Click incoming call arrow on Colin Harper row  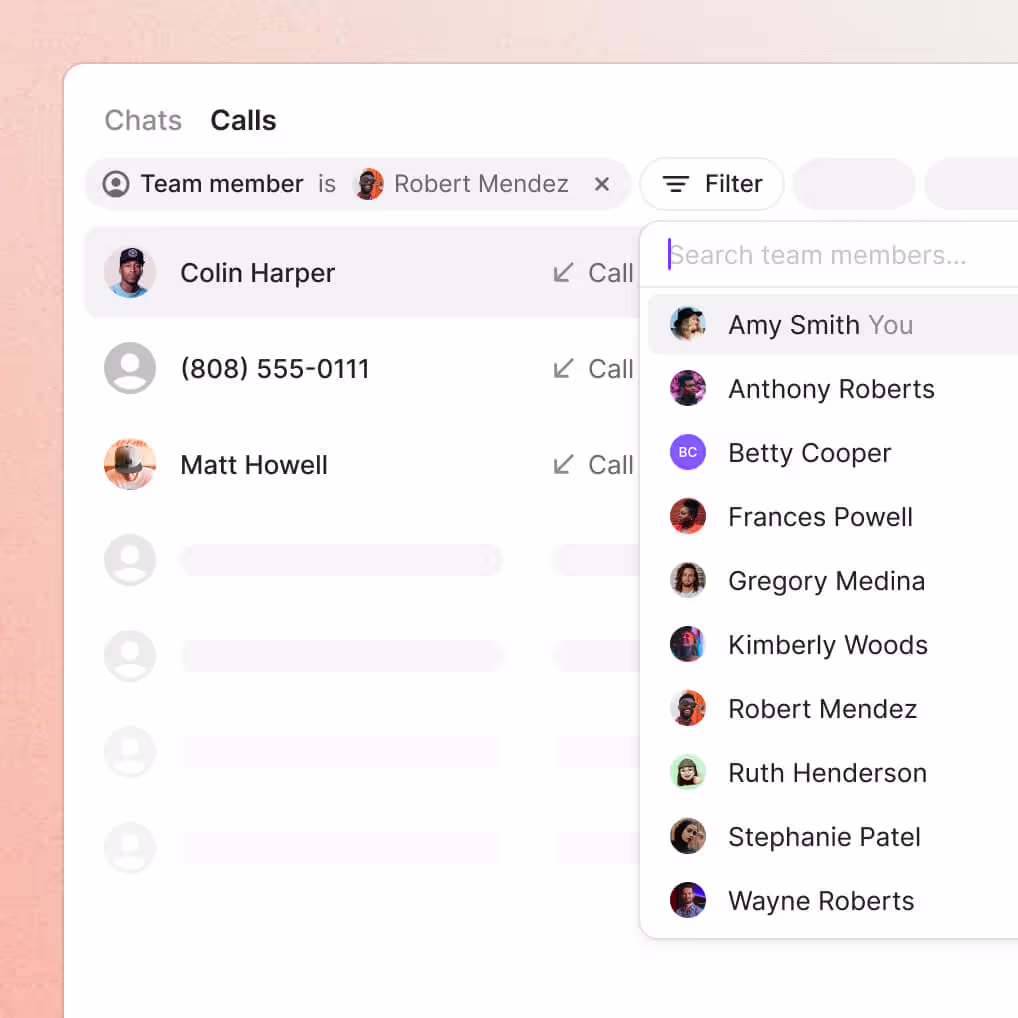pos(564,273)
